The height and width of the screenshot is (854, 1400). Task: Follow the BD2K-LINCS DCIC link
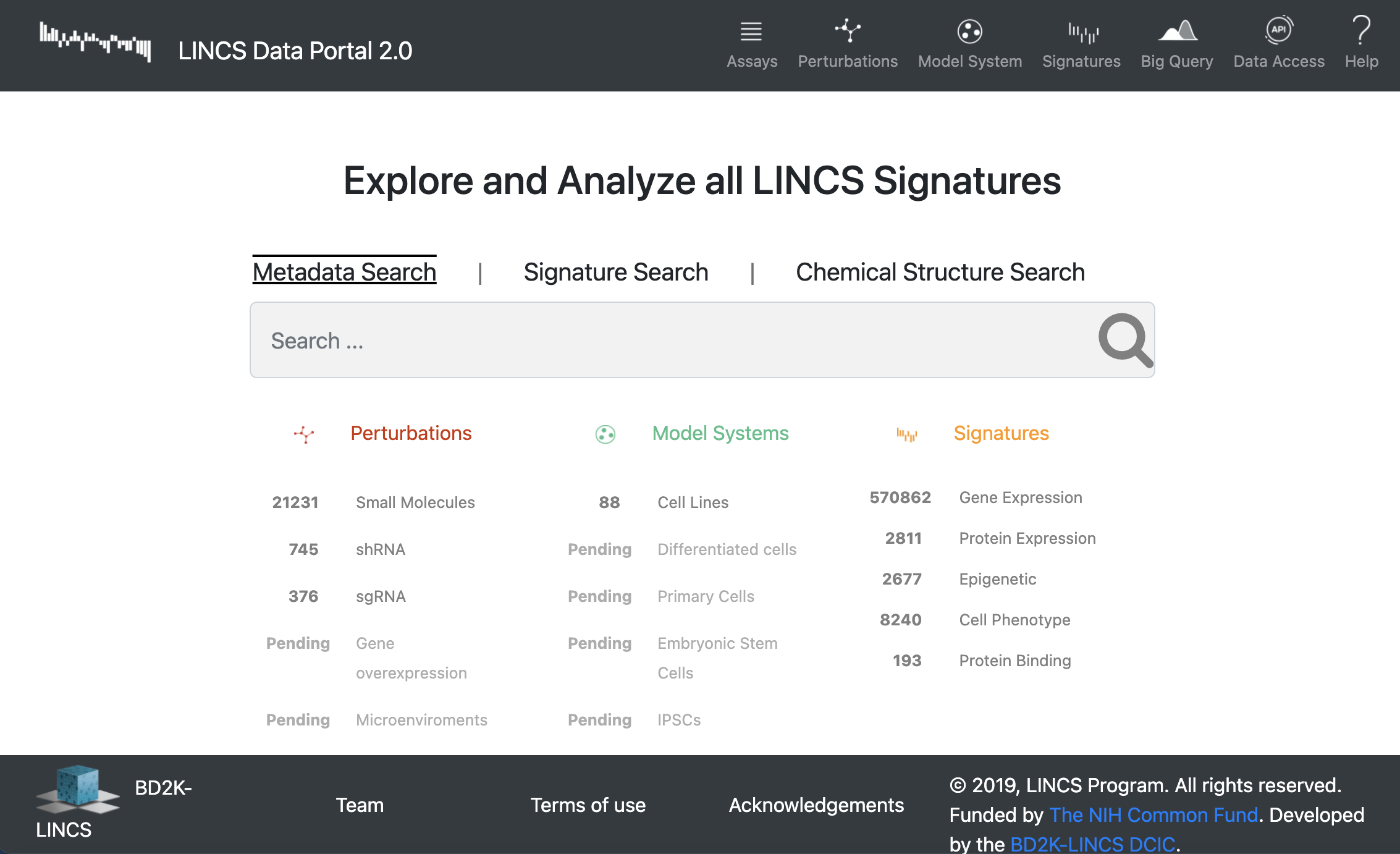[1092, 844]
